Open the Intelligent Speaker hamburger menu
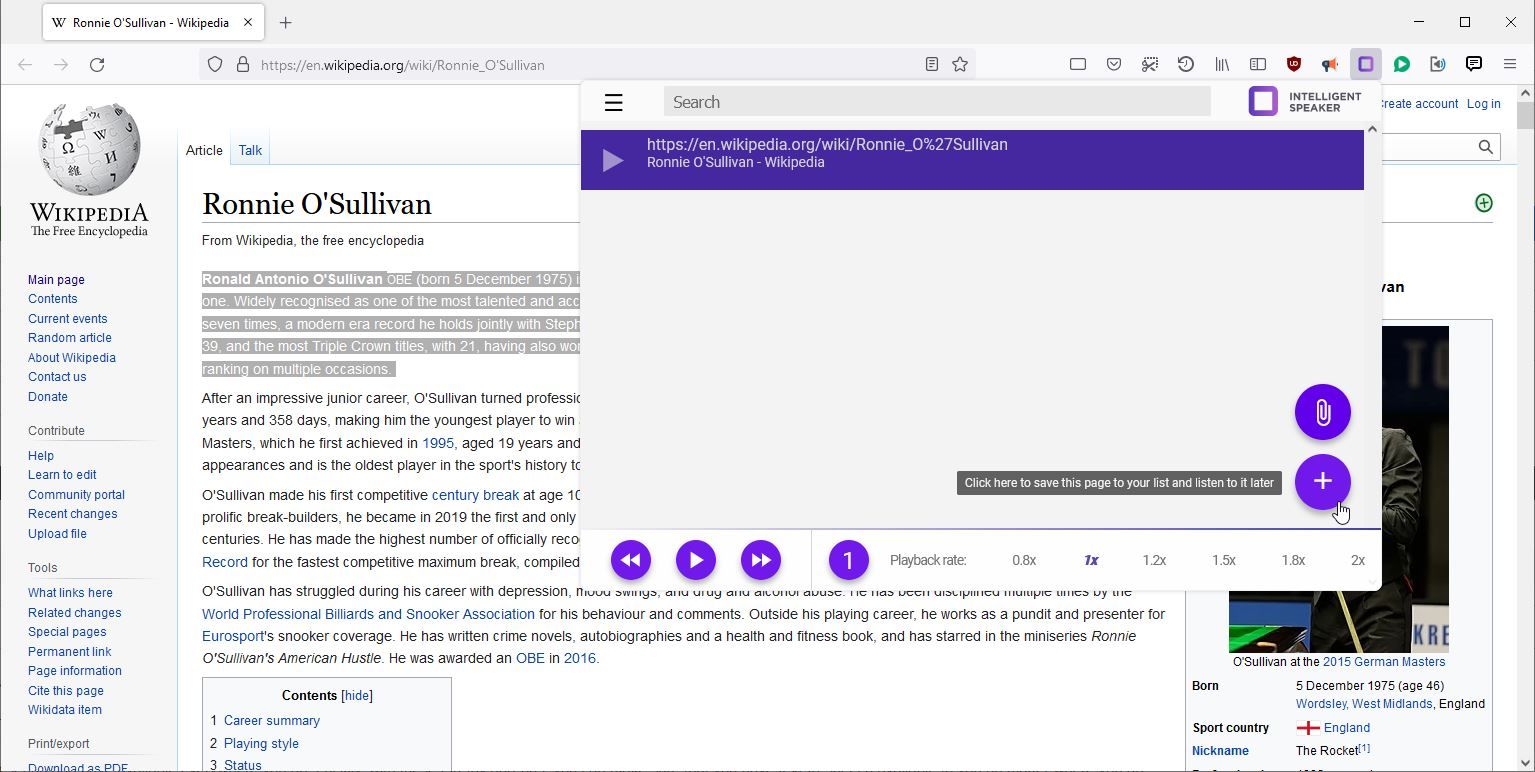This screenshot has height=772, width=1535. tap(613, 102)
